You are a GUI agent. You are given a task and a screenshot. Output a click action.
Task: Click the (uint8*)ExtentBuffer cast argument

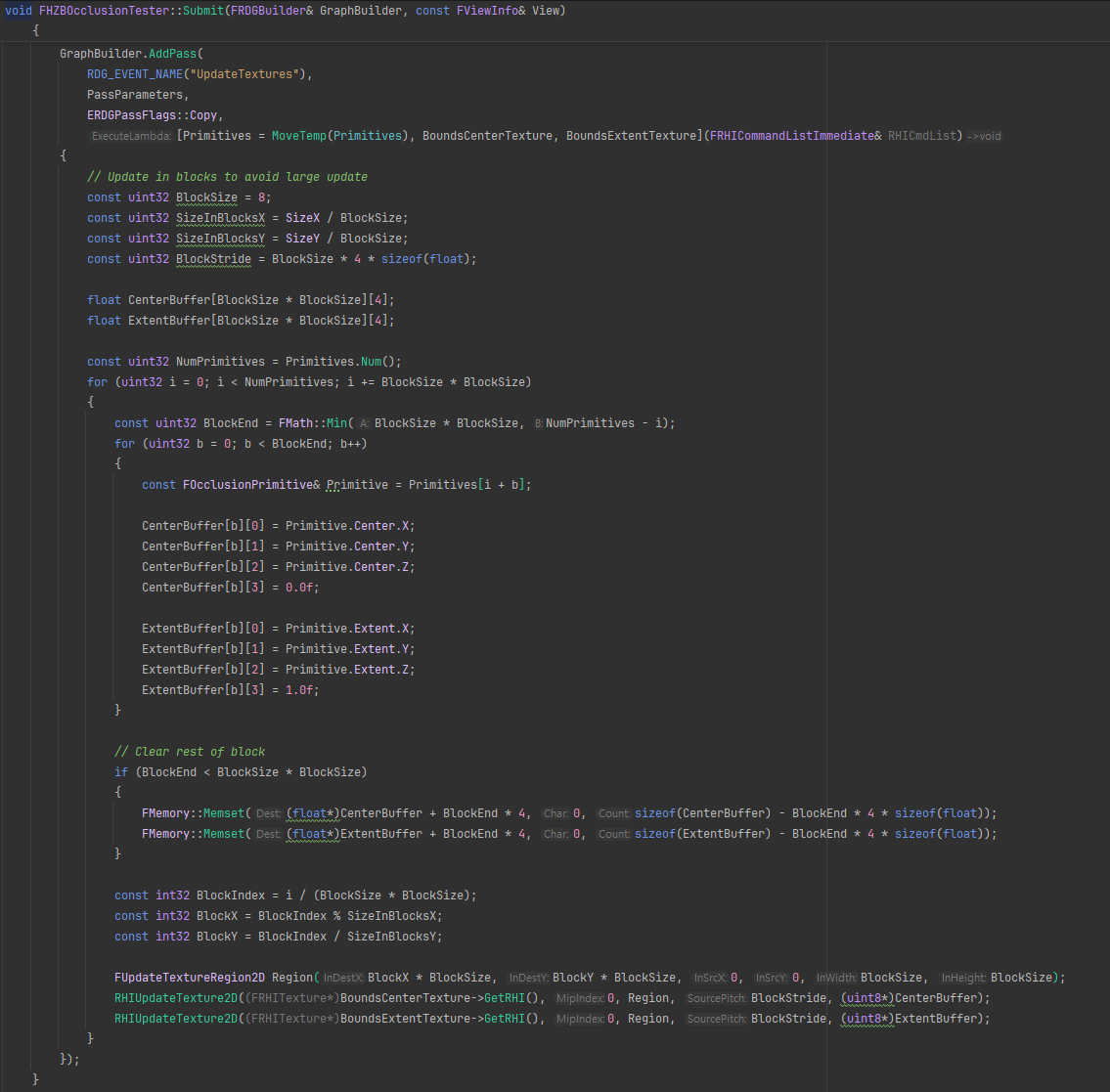click(x=909, y=1019)
